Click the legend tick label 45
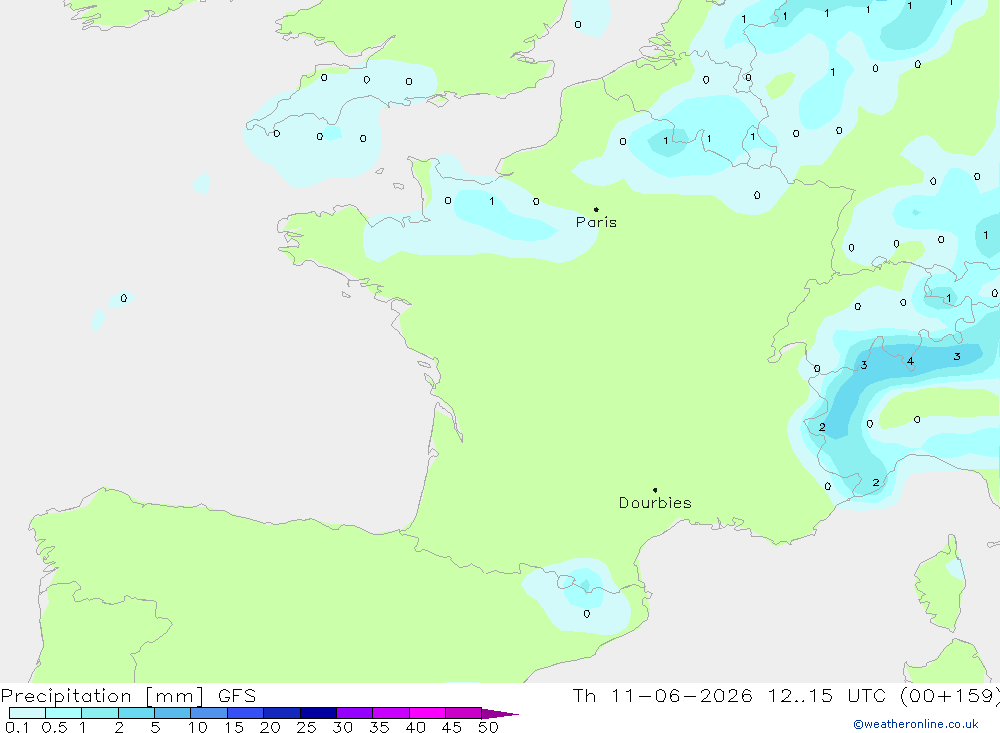This screenshot has width=1000, height=733. [x=452, y=727]
